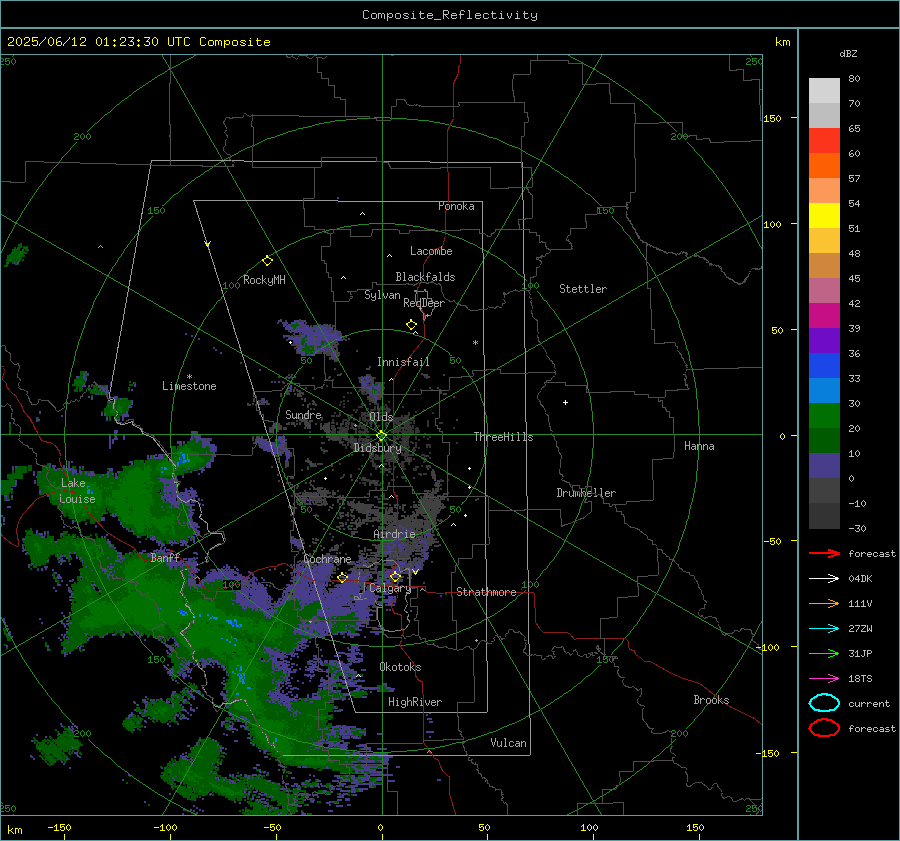Click the ThreeHills label
This screenshot has width=900, height=841.
[503, 437]
